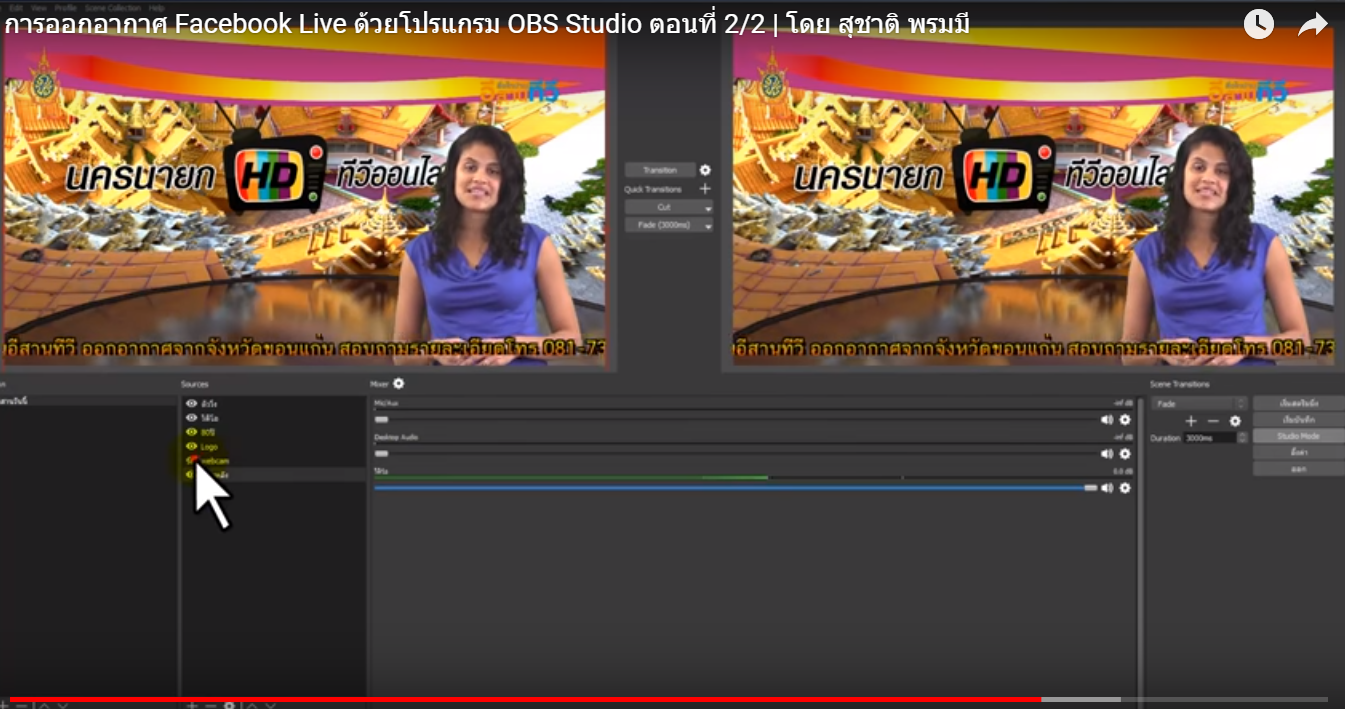Open Desktop Audio gear settings
The height and width of the screenshot is (709, 1345).
coord(1125,454)
